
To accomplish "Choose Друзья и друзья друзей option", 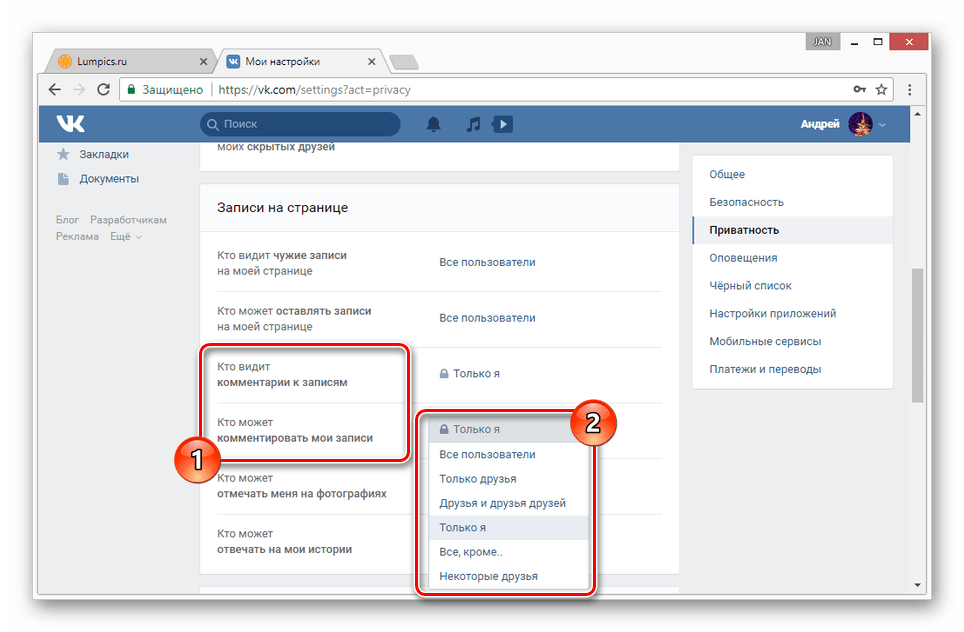I will click(508, 504).
